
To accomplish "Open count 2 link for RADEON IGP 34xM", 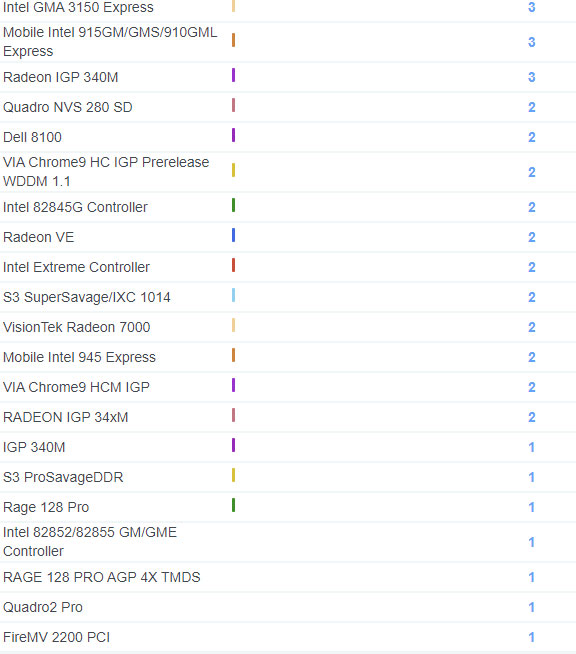I will tap(531, 418).
